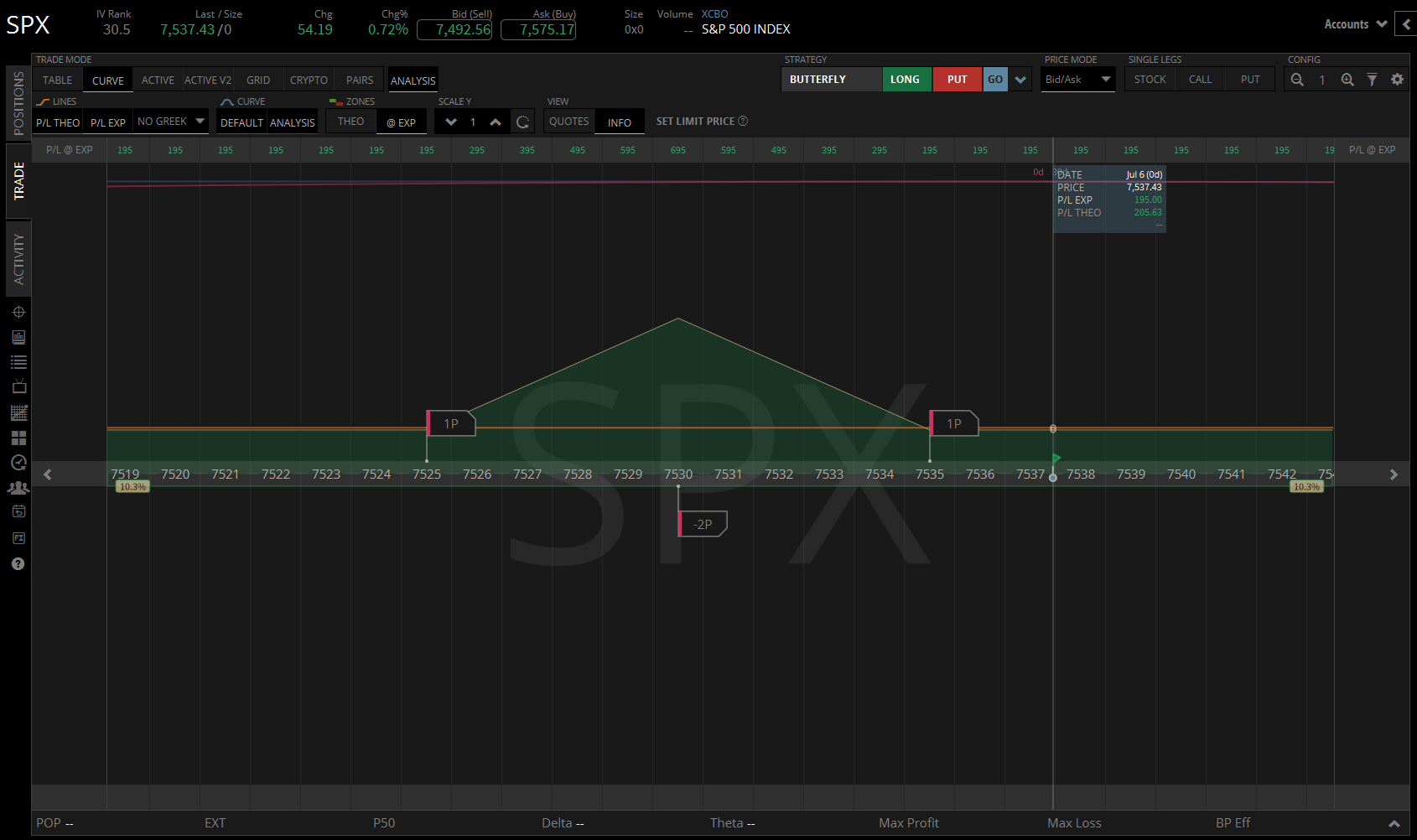The image size is (1417, 840).
Task: Toggle the P/L EXP line
Action: [108, 122]
